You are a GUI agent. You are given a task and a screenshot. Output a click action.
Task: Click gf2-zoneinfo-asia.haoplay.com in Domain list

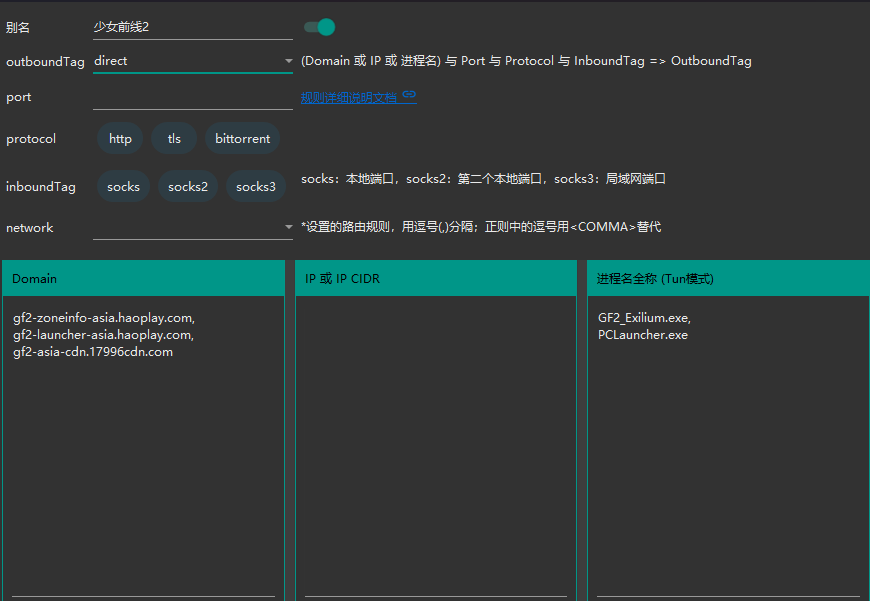click(103, 318)
